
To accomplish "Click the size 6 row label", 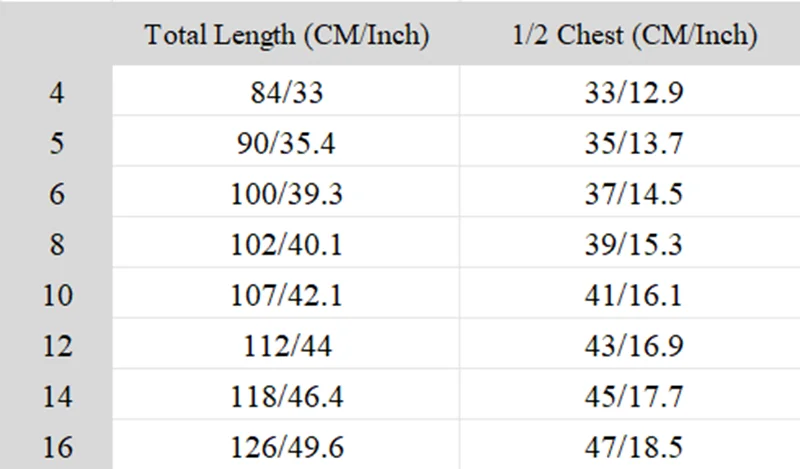I will (x=56, y=194).
